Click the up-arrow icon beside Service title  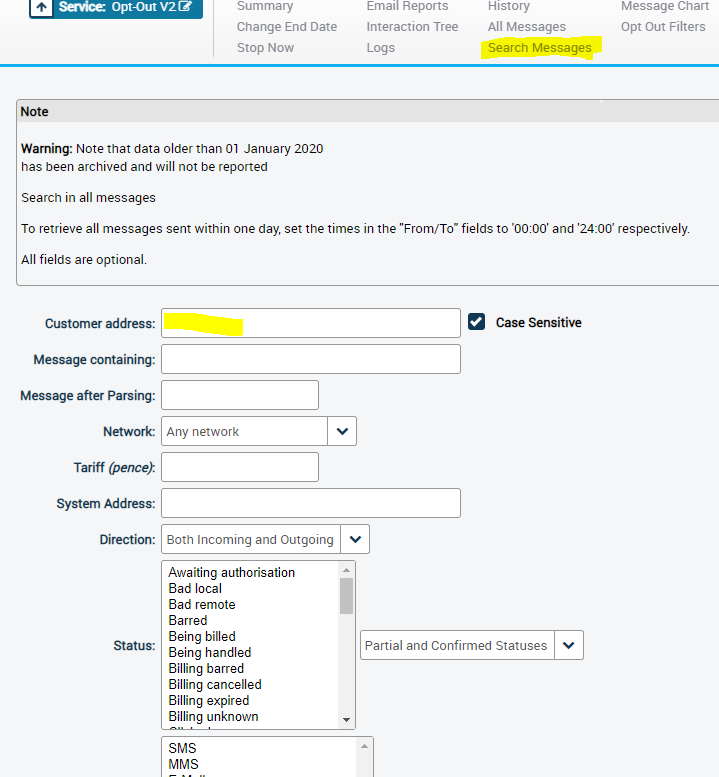(x=42, y=7)
